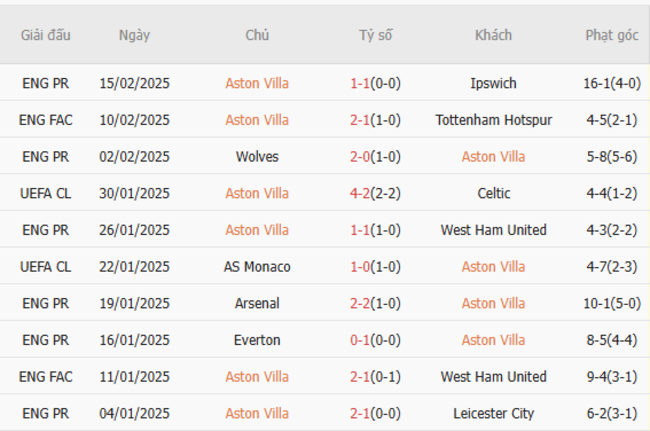The image size is (650, 431).
Task: Click UEFA CL label dated 30/01/2025
Action: click(x=45, y=193)
